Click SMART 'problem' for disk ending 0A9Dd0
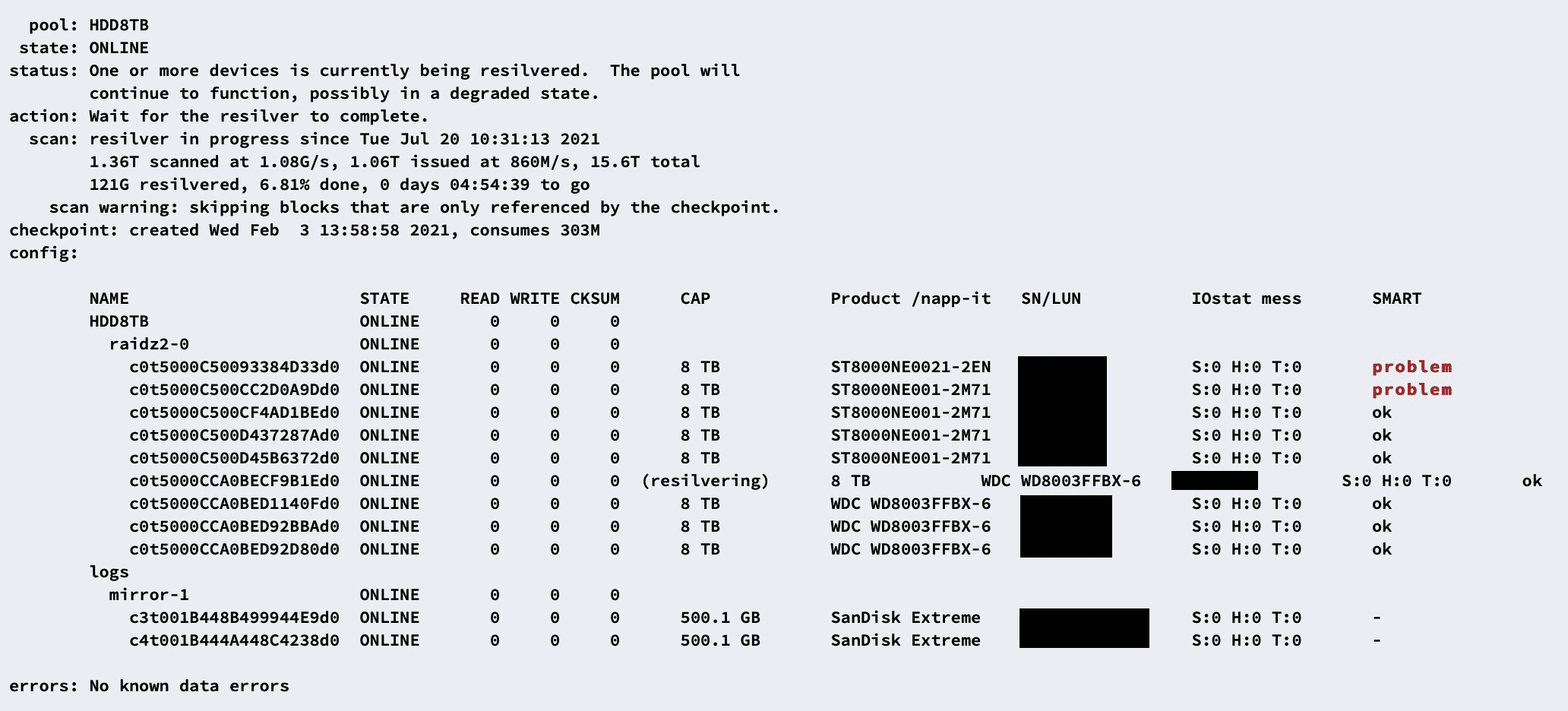 pos(1412,390)
